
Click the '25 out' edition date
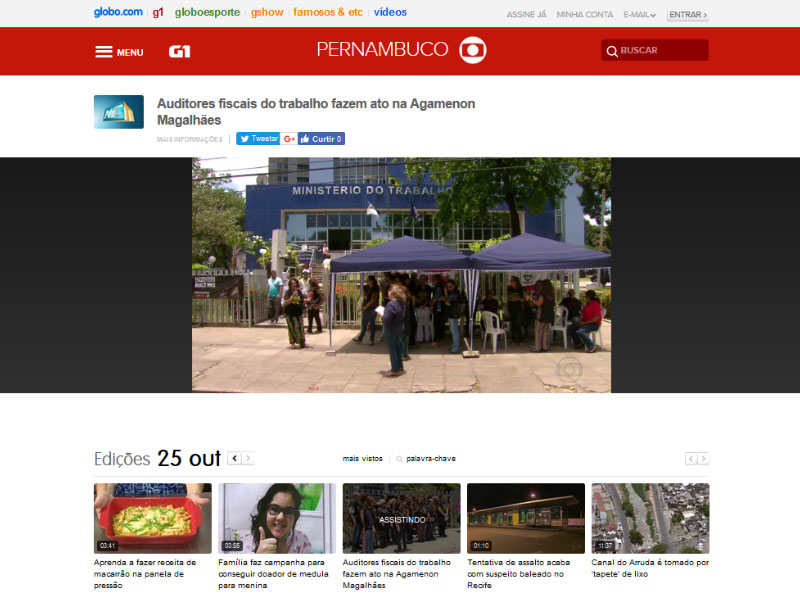point(189,458)
